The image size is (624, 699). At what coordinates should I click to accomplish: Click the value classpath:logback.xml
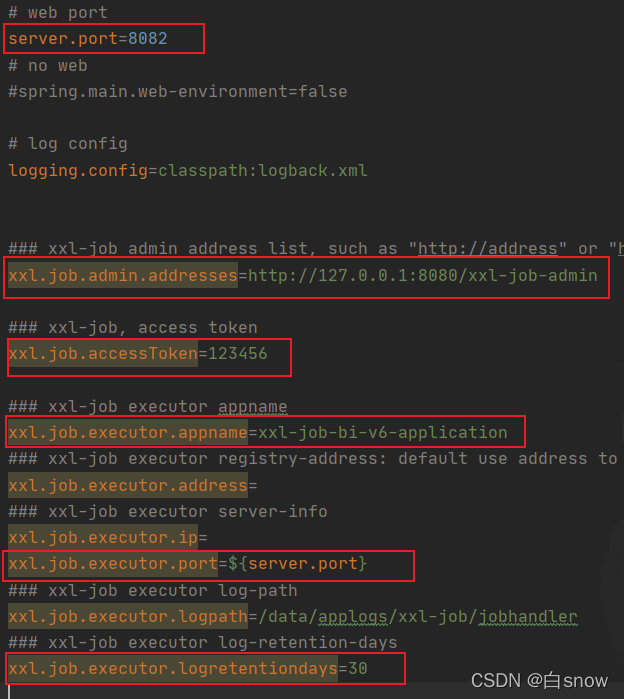click(263, 171)
